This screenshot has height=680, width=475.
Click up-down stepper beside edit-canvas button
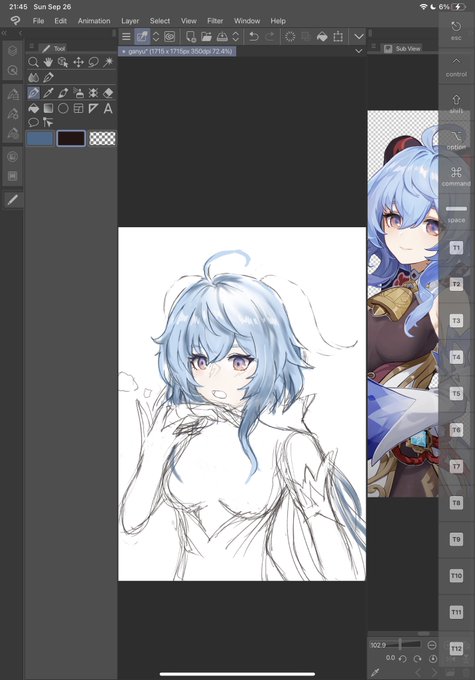coord(156,37)
